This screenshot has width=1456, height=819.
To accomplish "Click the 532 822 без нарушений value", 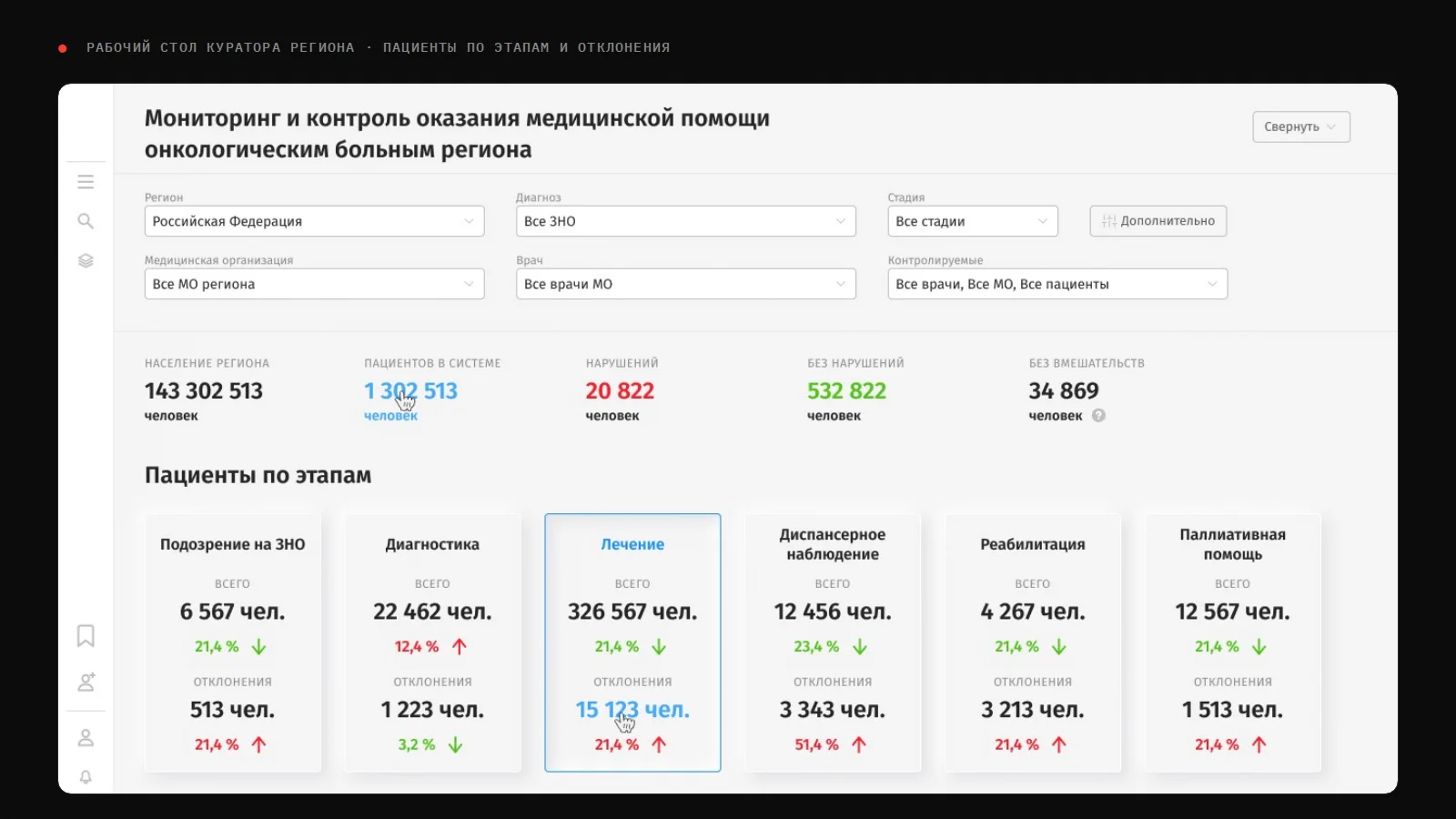I will coord(846,391).
